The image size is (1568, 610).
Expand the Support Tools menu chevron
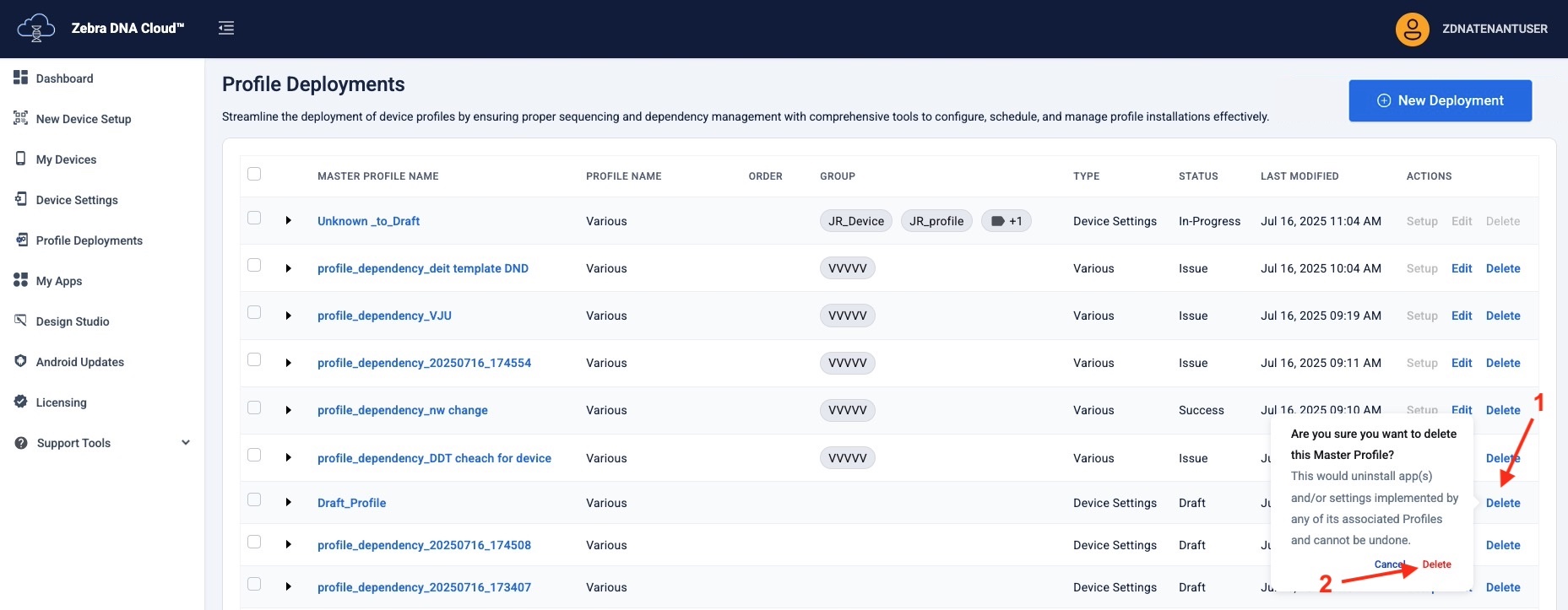click(x=186, y=442)
